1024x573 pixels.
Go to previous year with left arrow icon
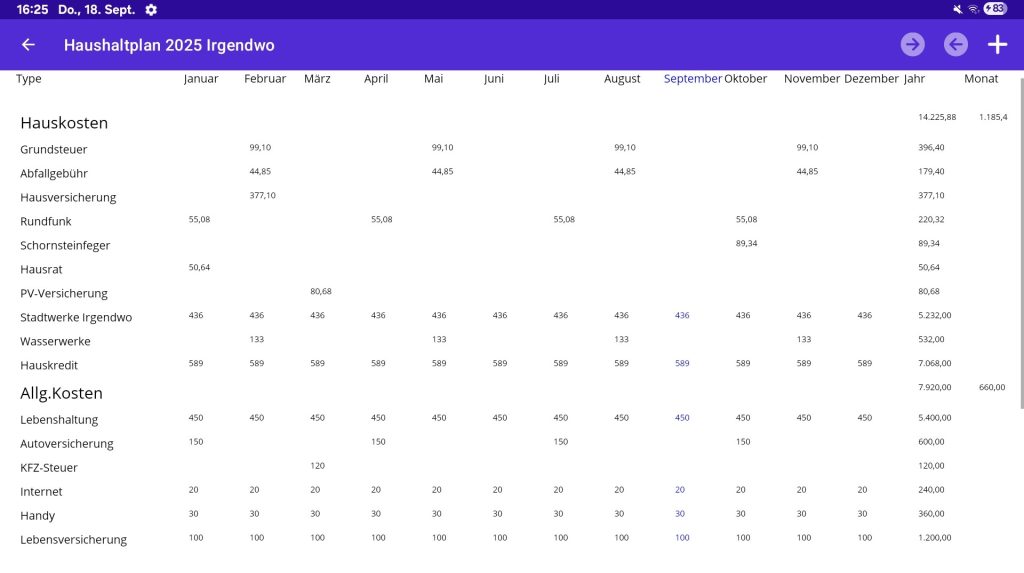[956, 44]
